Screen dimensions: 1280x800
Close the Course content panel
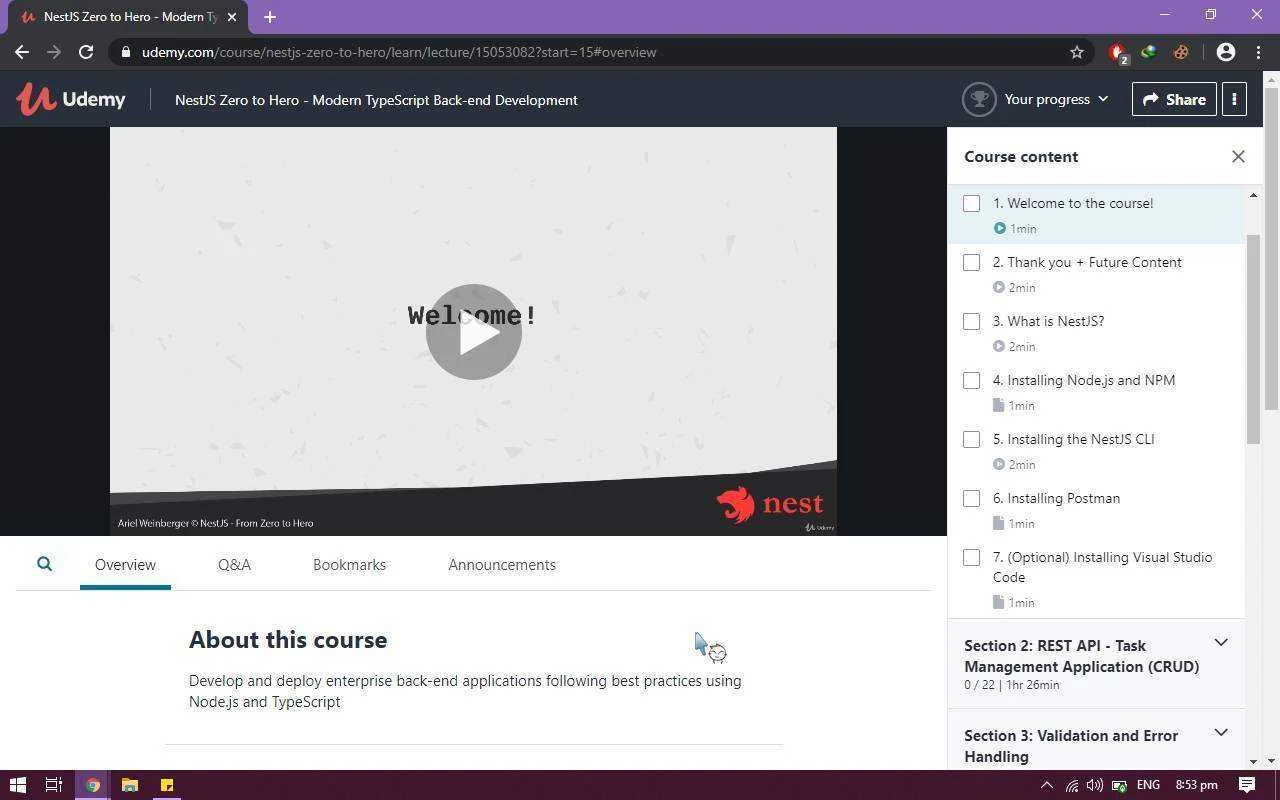pos(1238,156)
